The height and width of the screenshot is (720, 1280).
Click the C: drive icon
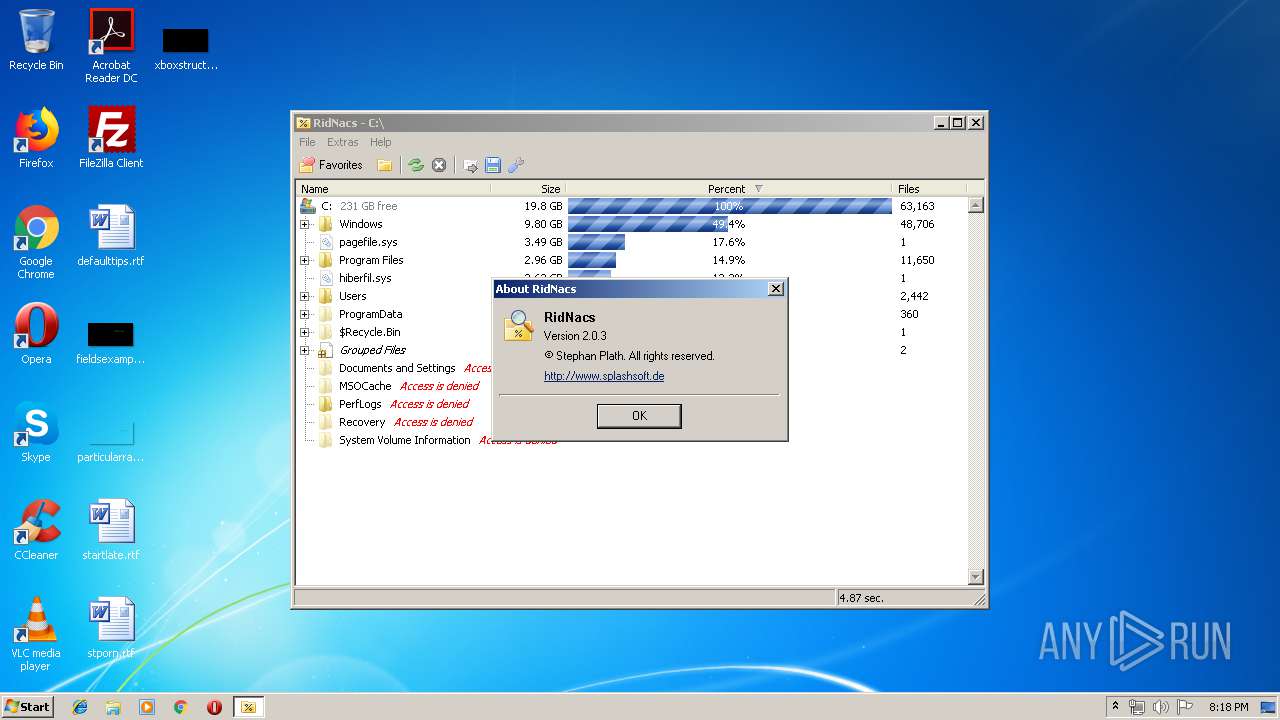(x=308, y=206)
